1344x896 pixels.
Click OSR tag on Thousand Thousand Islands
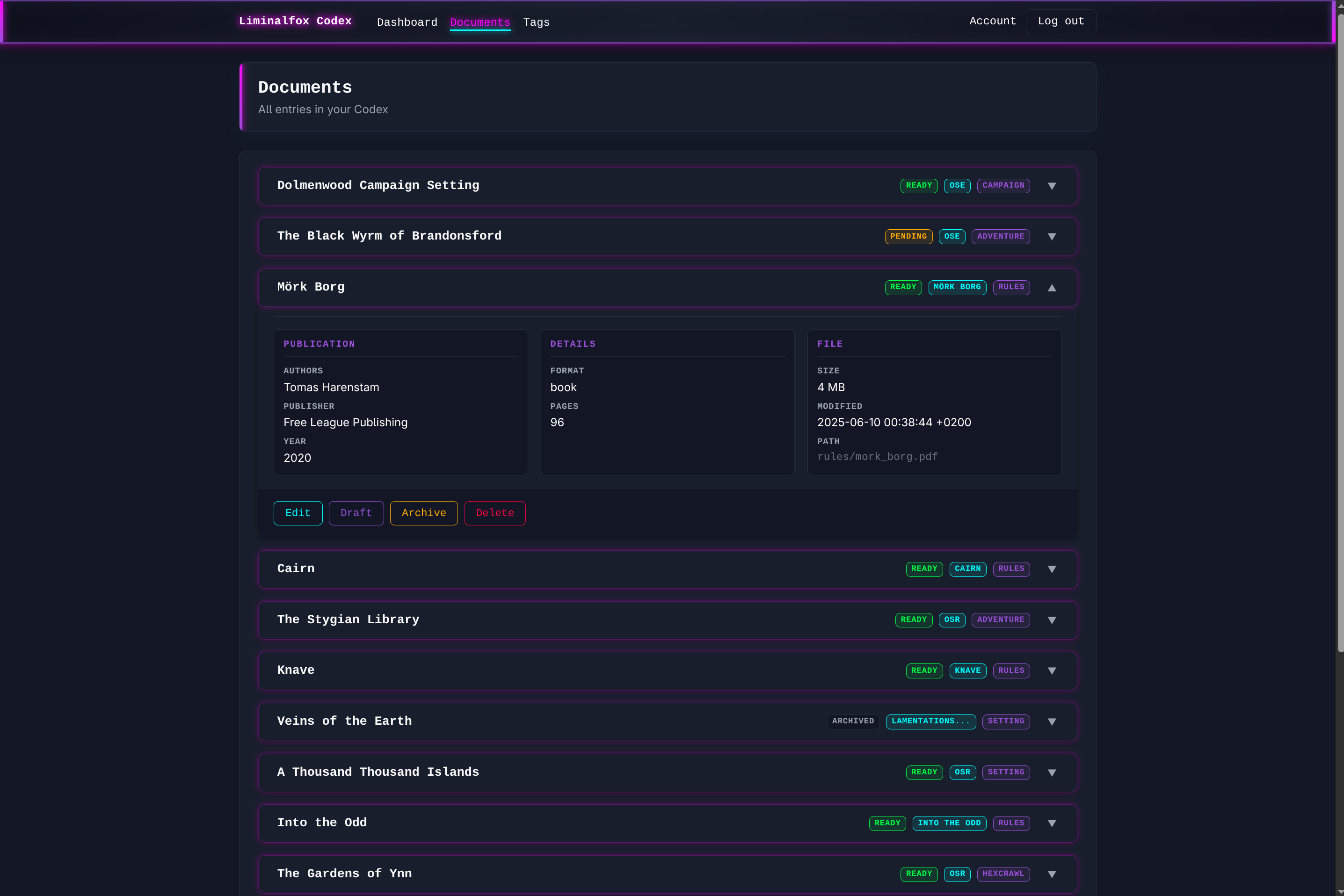tap(962, 772)
